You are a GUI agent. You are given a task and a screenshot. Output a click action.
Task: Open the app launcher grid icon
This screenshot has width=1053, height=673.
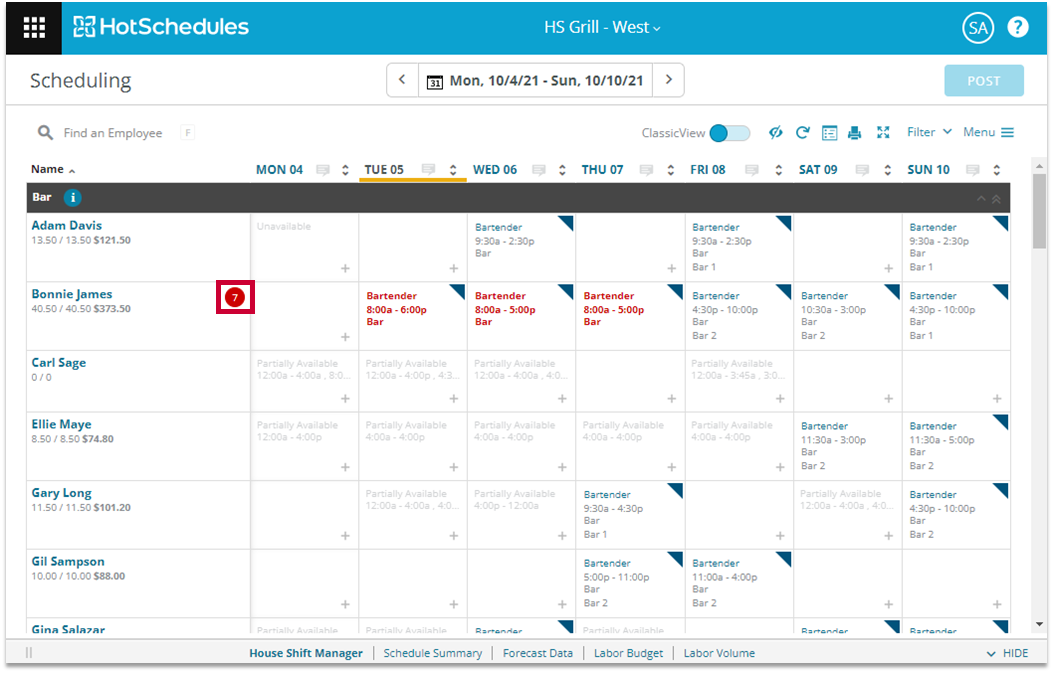(x=34, y=28)
